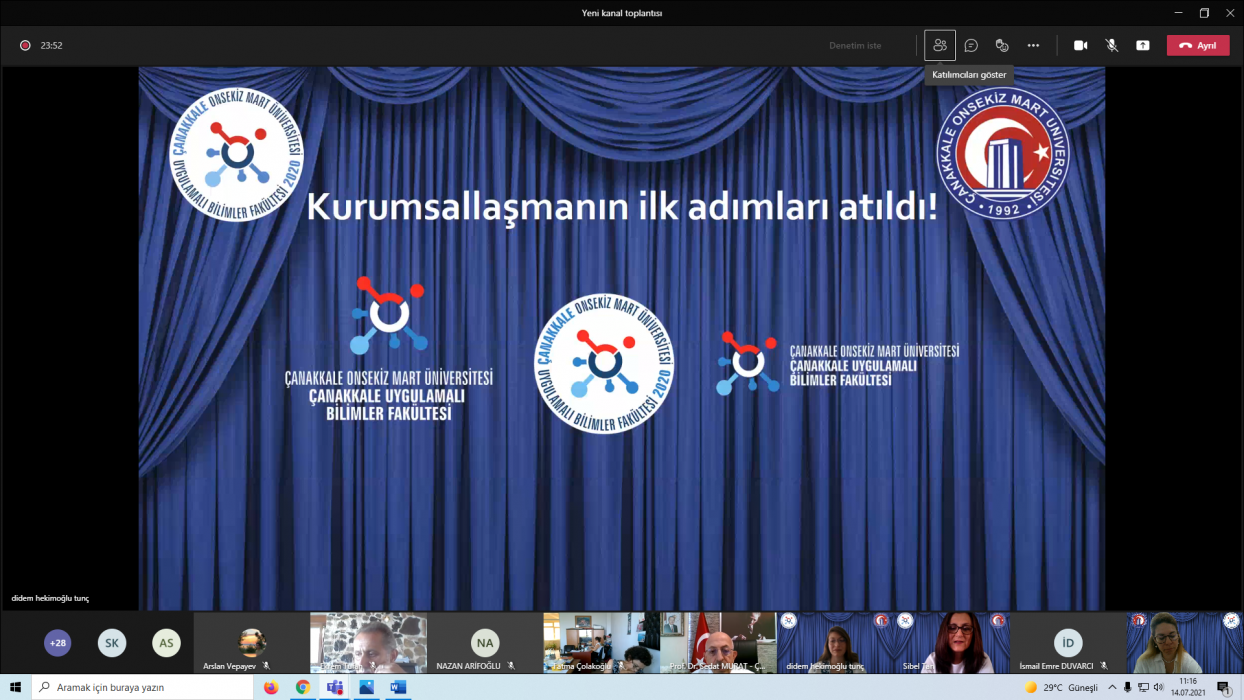Image resolution: width=1244 pixels, height=700 pixels.
Task: Select Arslan Vepayev's participant tile
Action: [x=251, y=643]
